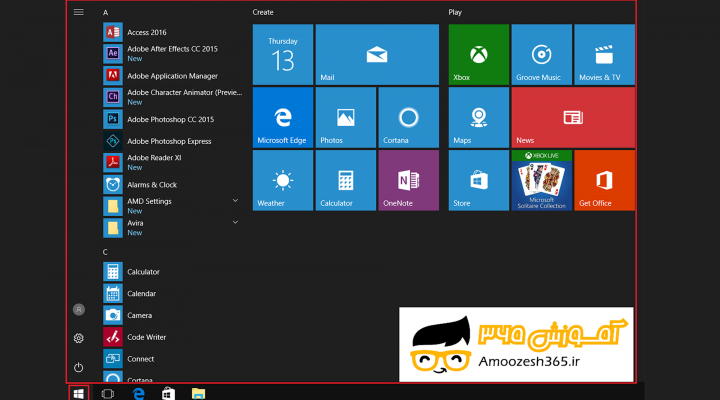Screen dimensions: 720x400
Task: Click the Play group title
Action: pos(455,12)
